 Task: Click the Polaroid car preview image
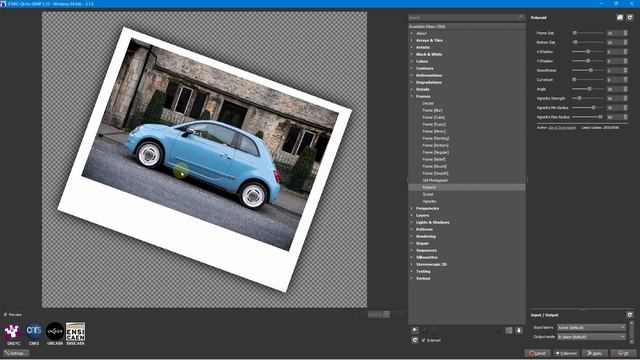[204, 159]
